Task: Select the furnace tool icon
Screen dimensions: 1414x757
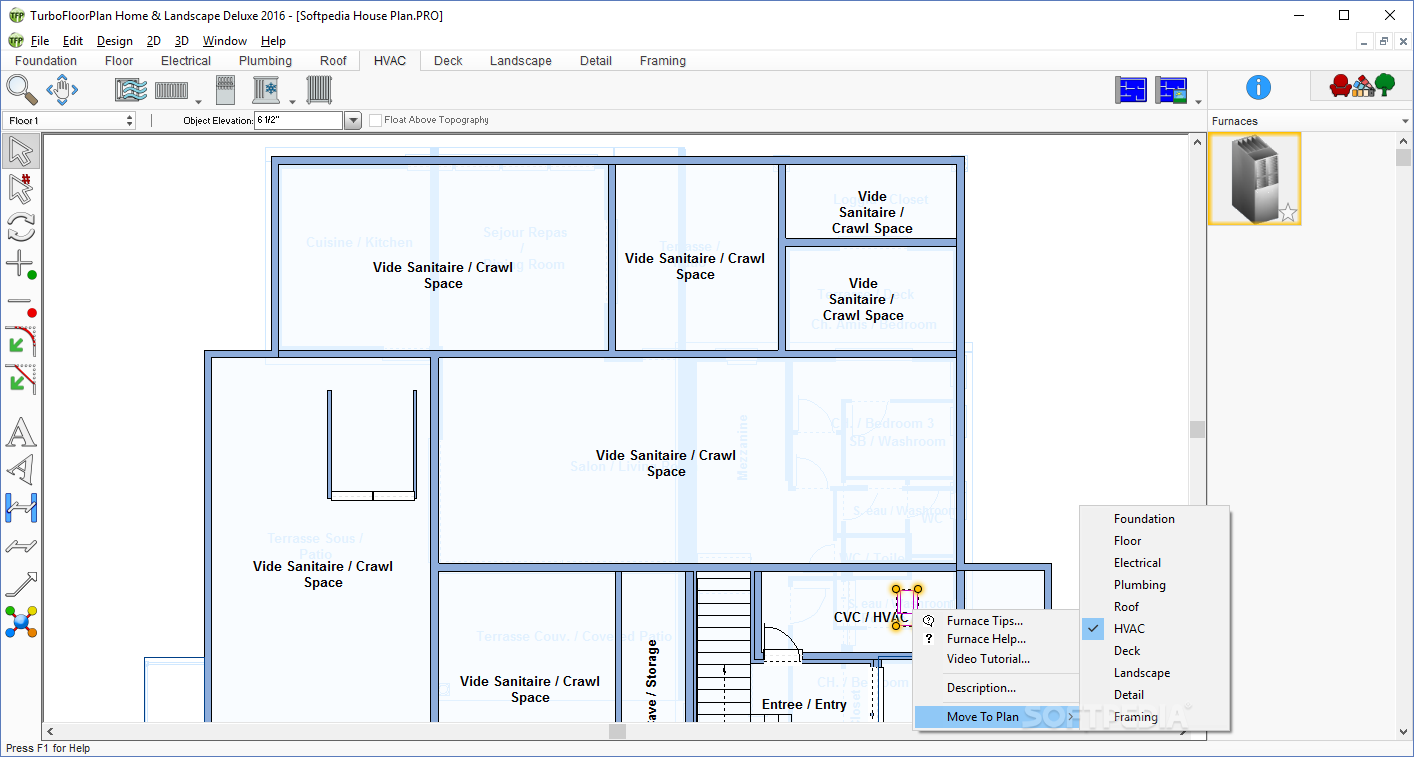Action: pos(225,91)
